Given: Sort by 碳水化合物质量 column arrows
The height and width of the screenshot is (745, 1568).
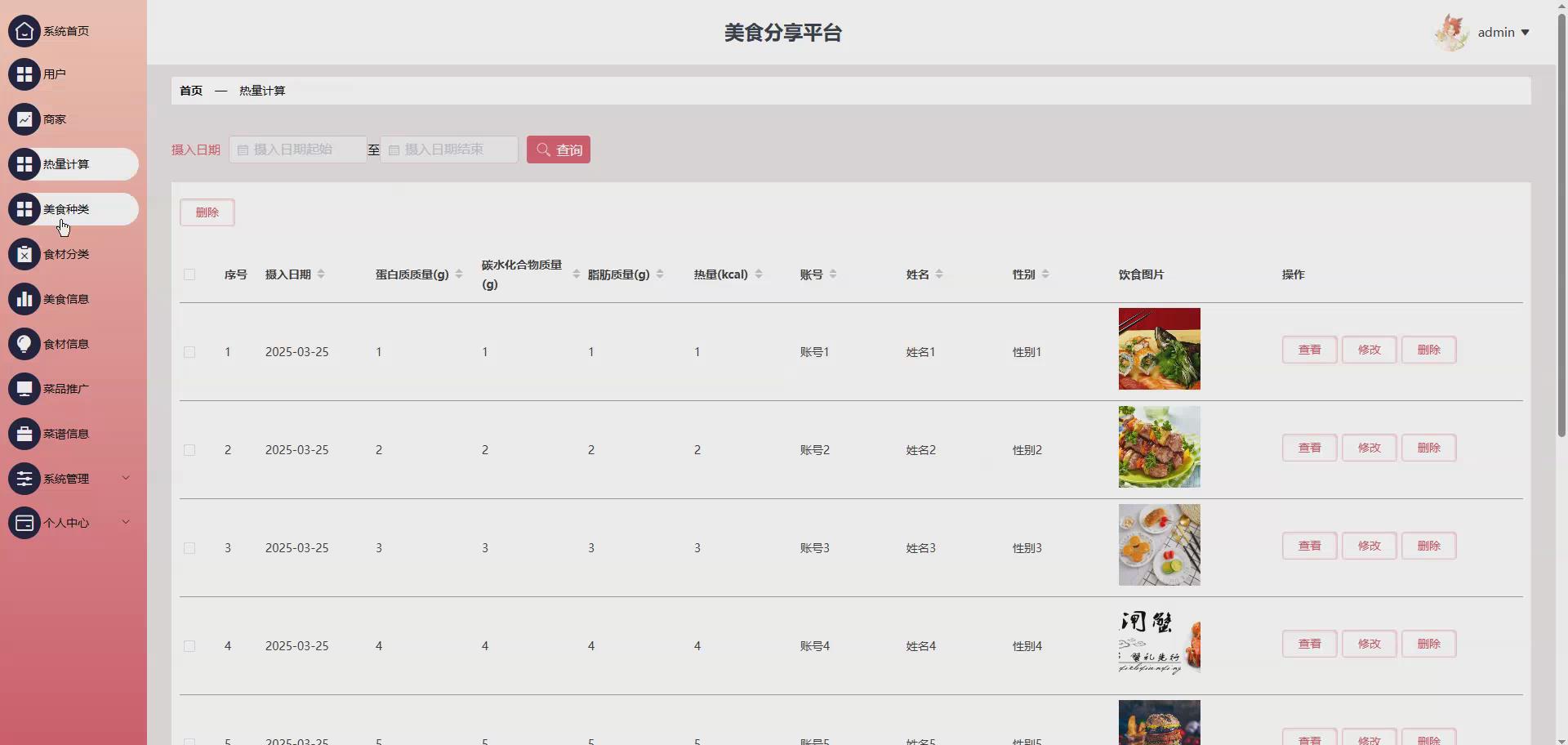Looking at the screenshot, I should pos(577,274).
